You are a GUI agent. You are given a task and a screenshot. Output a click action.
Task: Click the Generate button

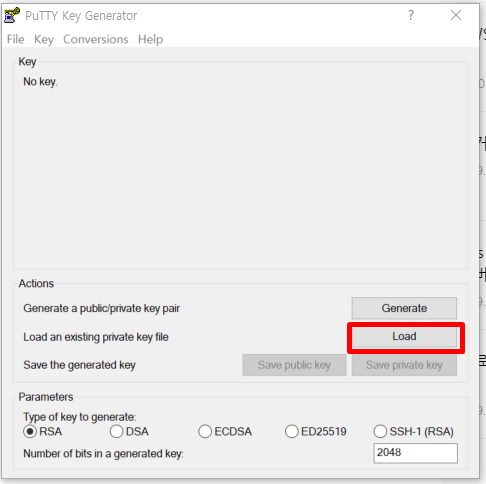click(404, 308)
